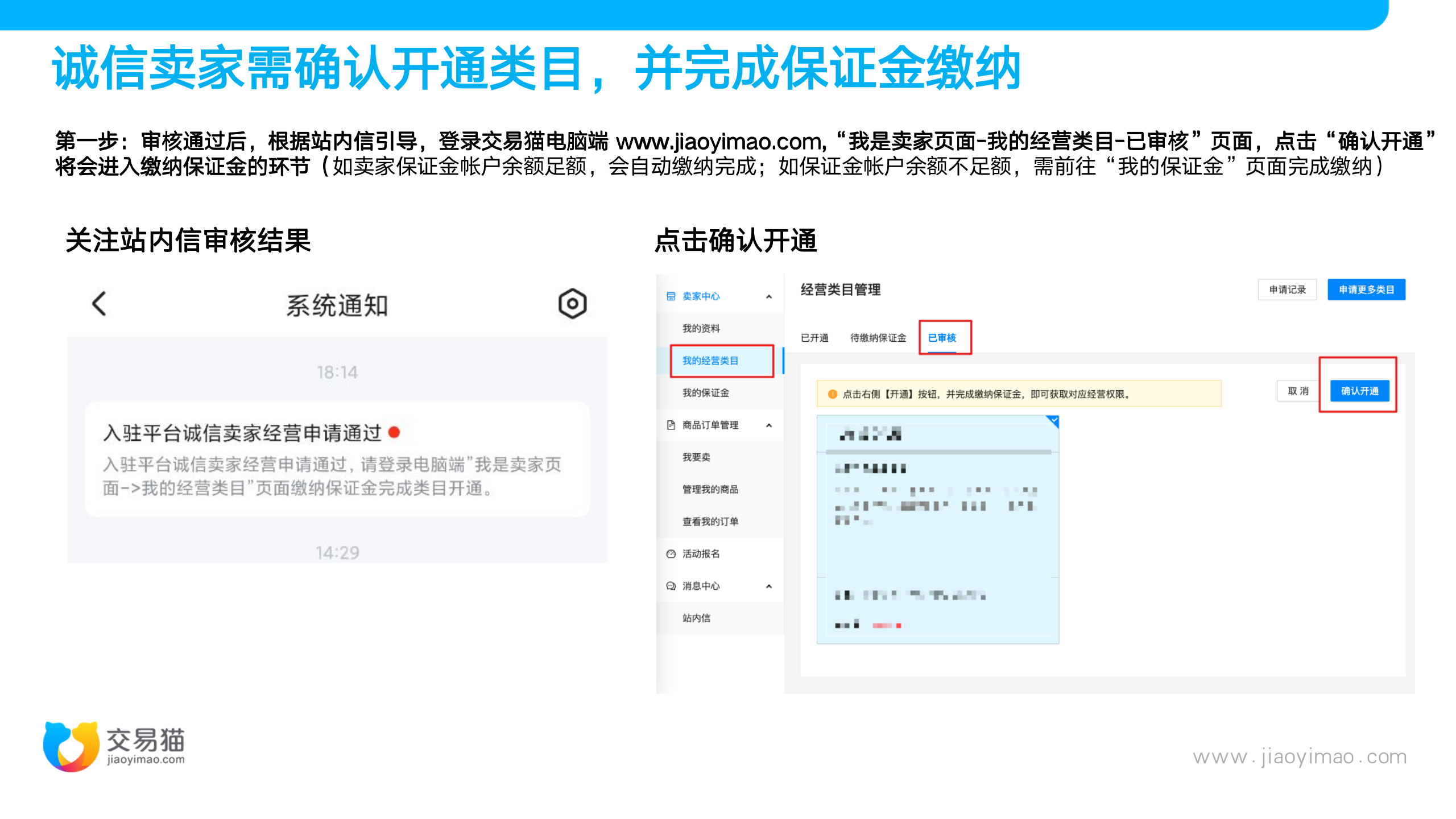
Task: Click the 卖家中心 shop icon
Action: (671, 296)
